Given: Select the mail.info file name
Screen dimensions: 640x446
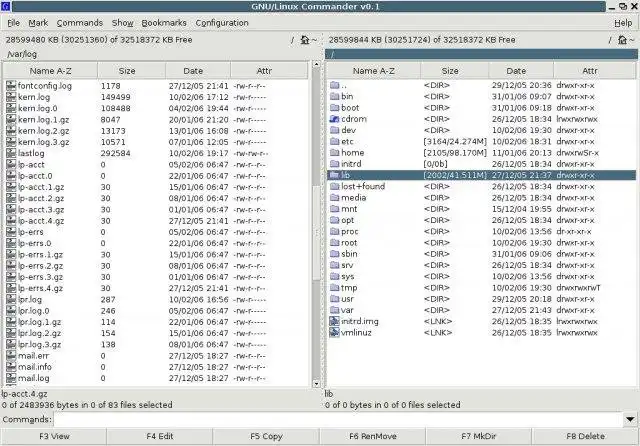Looking at the screenshot, I should click(35, 367).
